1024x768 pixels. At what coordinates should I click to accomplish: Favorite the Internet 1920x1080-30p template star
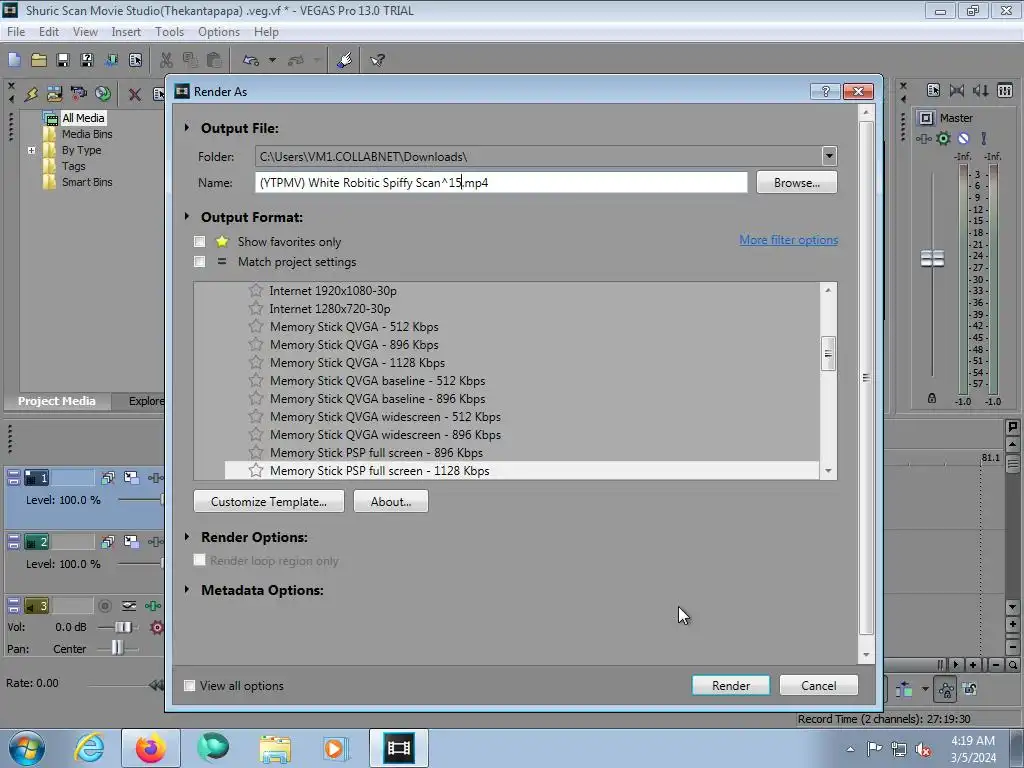click(x=256, y=291)
